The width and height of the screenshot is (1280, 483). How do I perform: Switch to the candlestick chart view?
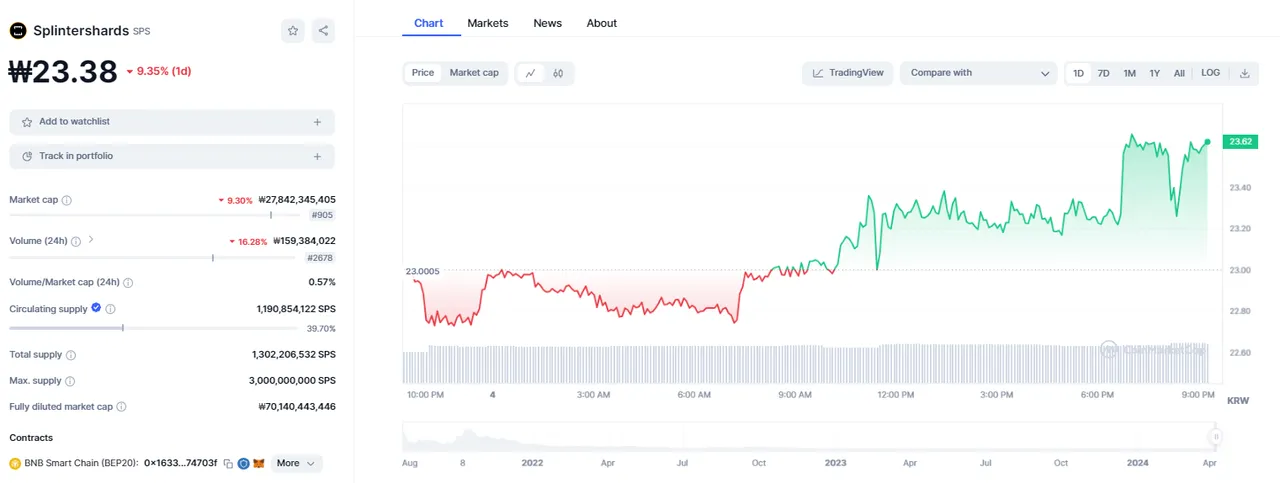pyautogui.click(x=559, y=73)
